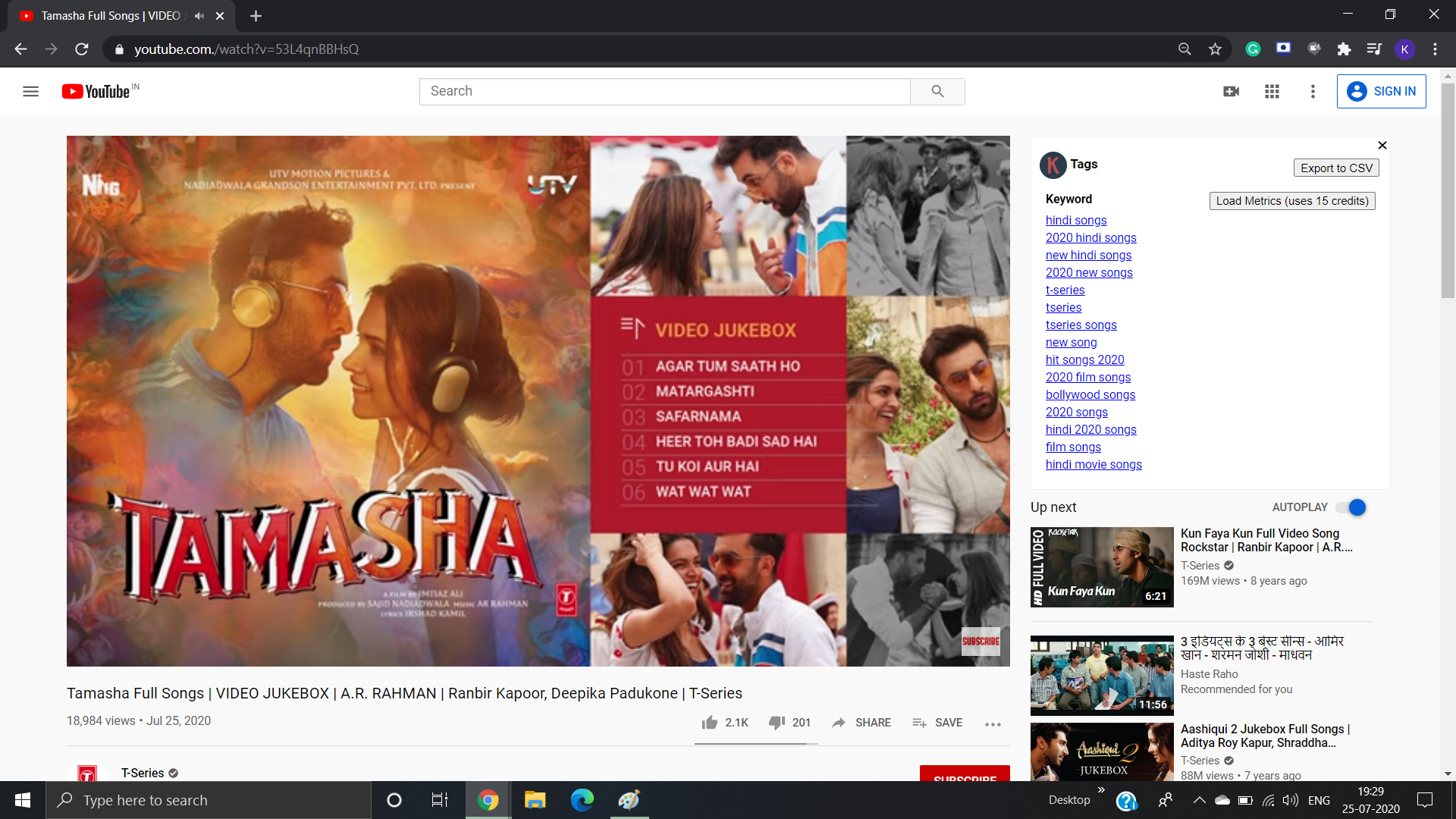Open the 'tseries songs' tag link
Viewport: 1456px width, 819px height.
point(1081,325)
